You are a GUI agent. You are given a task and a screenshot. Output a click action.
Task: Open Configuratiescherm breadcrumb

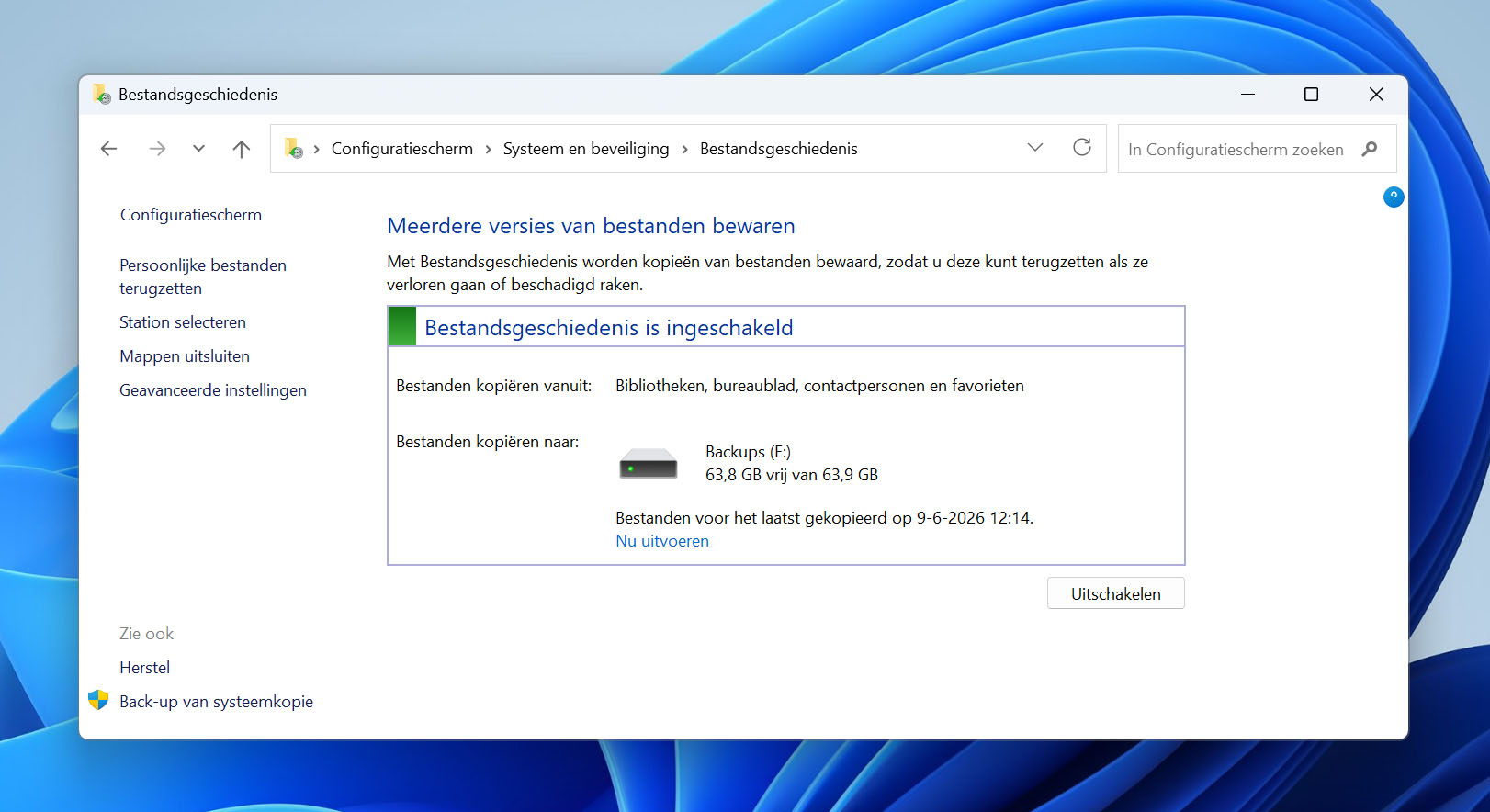[x=402, y=149]
